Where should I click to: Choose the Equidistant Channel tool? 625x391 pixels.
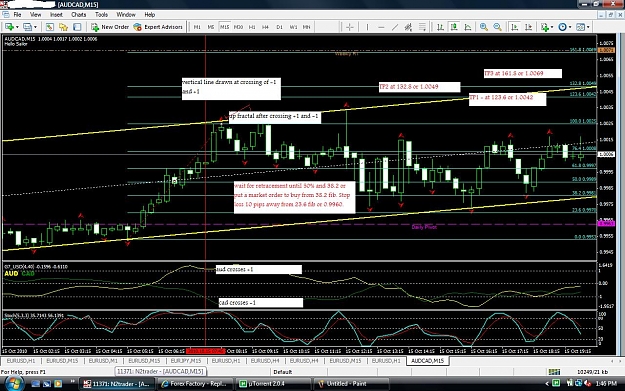click(x=408, y=27)
